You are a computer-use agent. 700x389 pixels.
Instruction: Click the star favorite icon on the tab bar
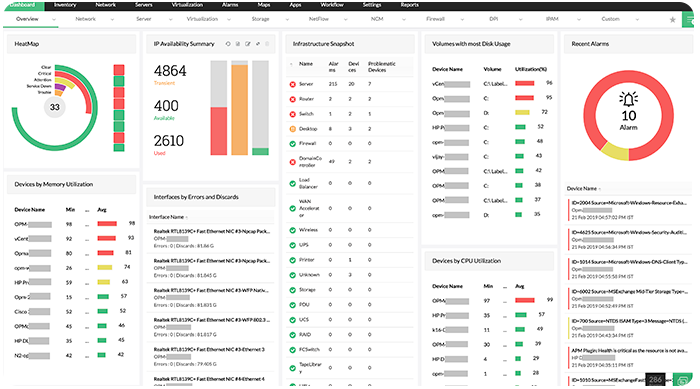click(672, 20)
